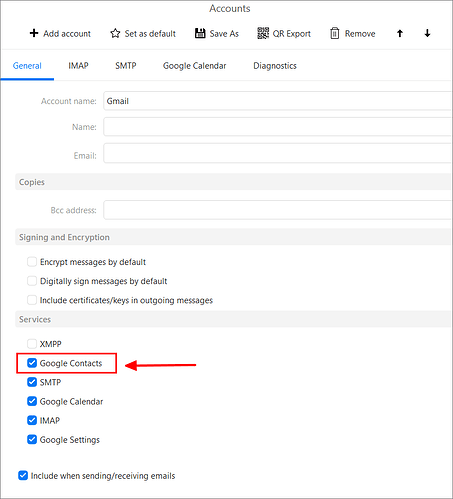Uncheck the IMAP service checkbox
Image resolution: width=453 pixels, height=499 pixels.
point(32,420)
